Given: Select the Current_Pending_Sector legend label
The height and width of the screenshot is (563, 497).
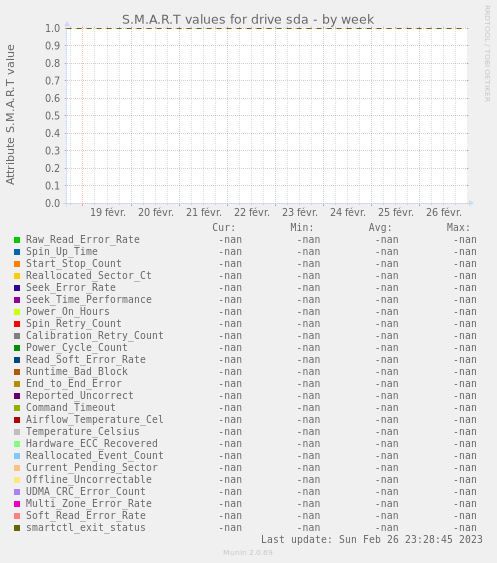Looking at the screenshot, I should pyautogui.click(x=92, y=467).
